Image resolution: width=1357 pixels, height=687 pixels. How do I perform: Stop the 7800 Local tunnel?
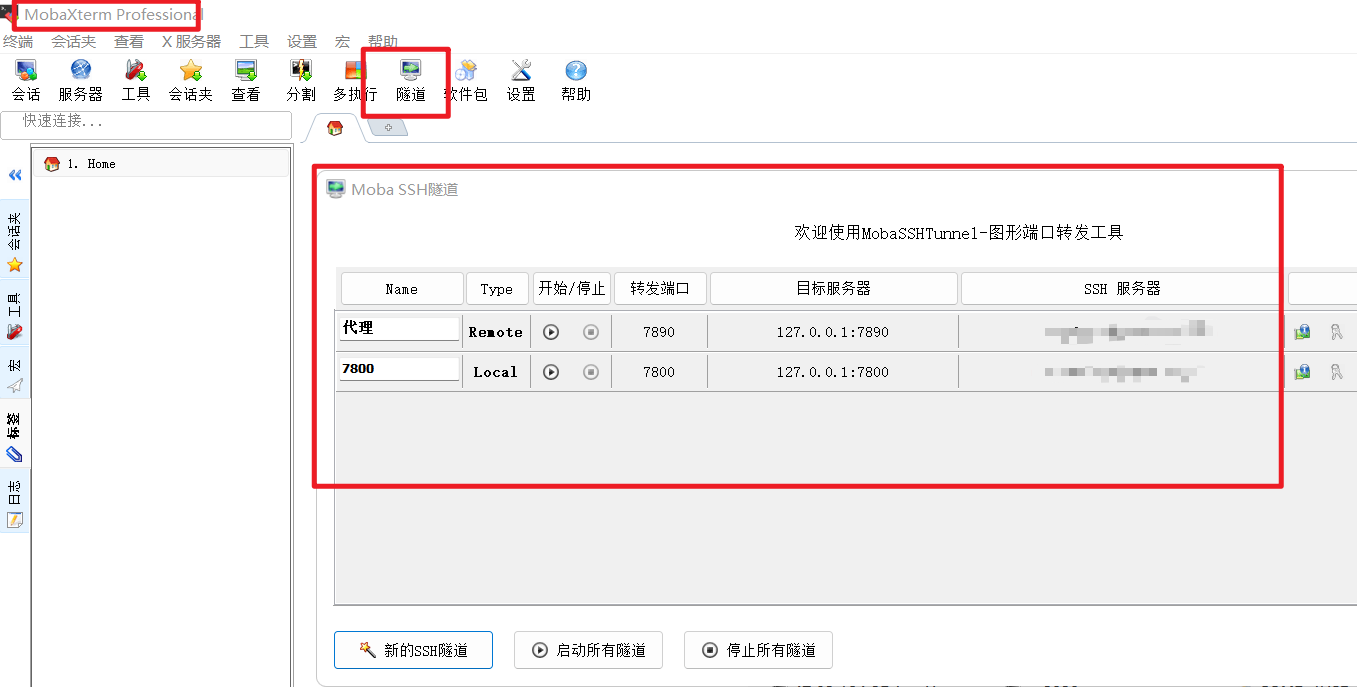coord(590,371)
